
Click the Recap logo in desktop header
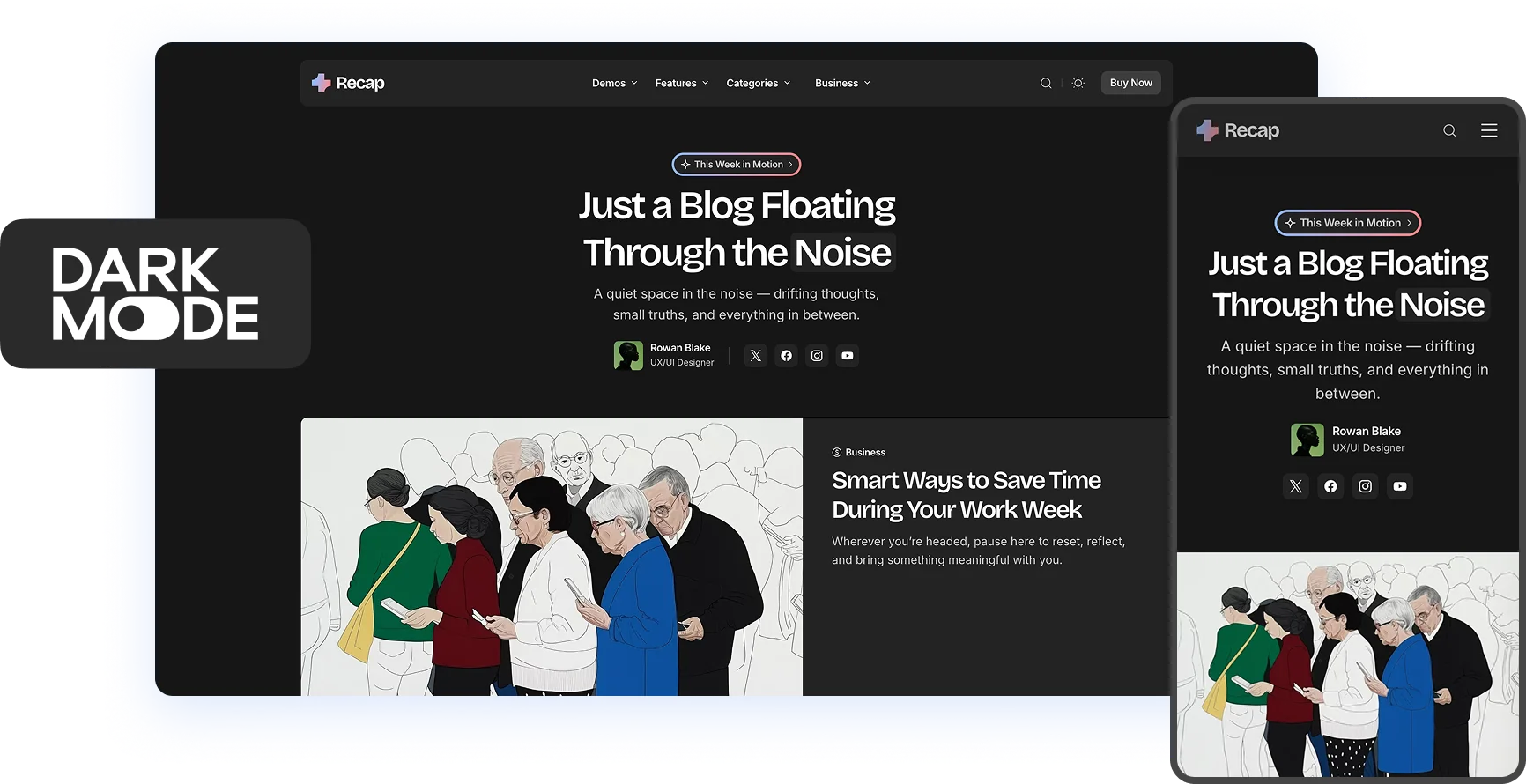coord(348,84)
